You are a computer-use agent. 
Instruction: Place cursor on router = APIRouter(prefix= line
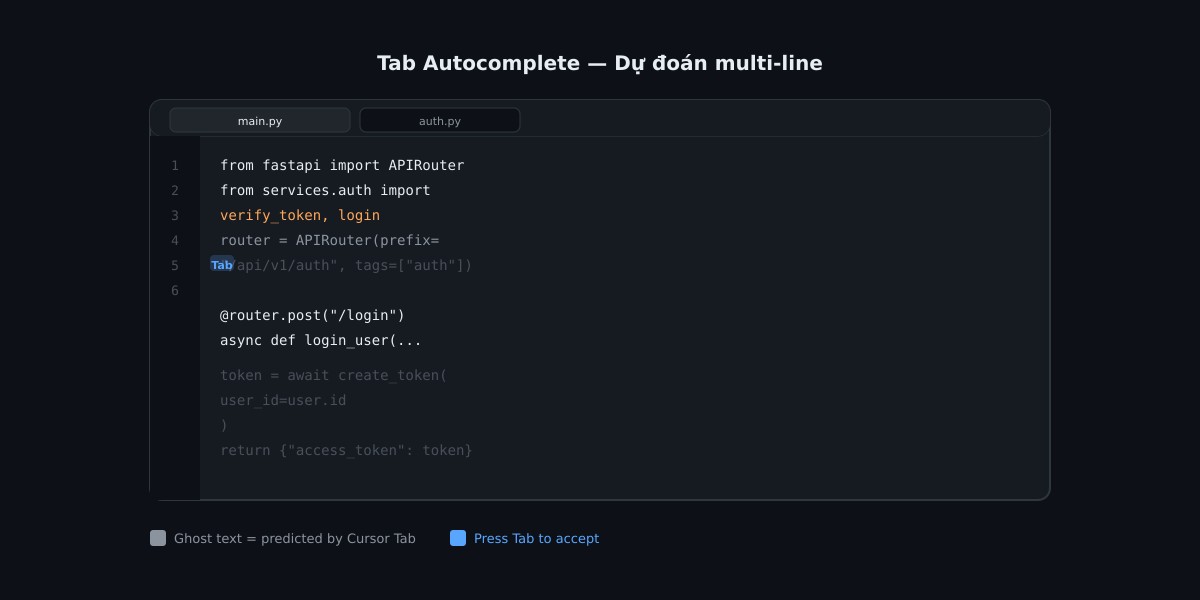coord(330,240)
